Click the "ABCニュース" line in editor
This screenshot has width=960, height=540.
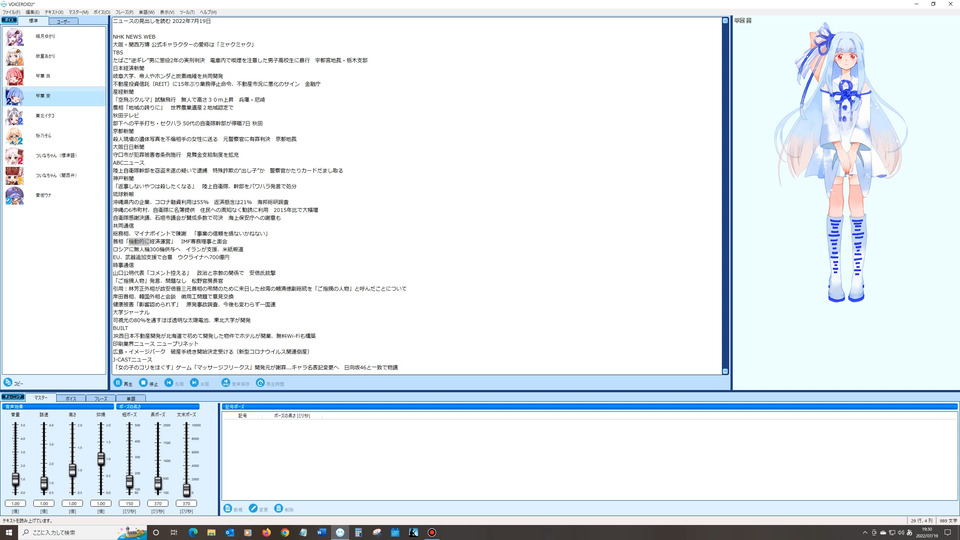click(x=129, y=163)
